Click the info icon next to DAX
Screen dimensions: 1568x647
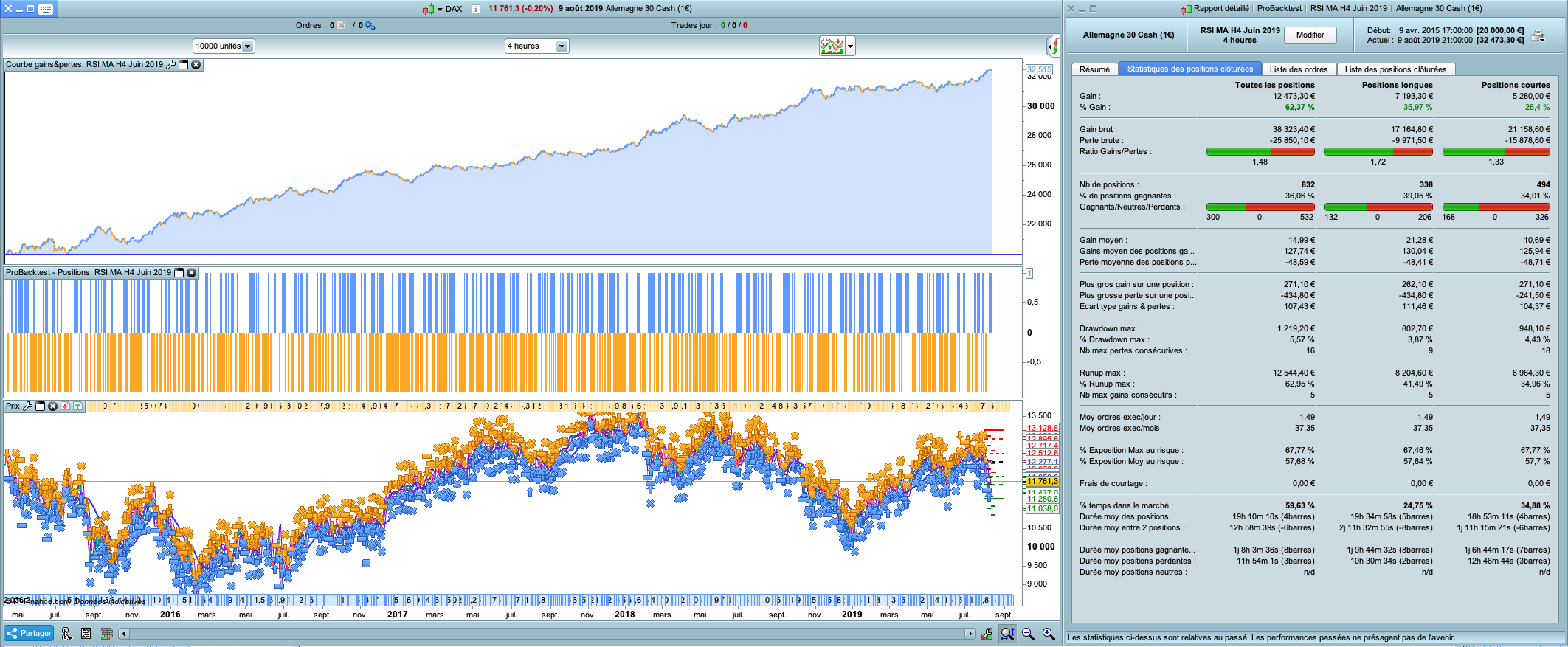tap(475, 9)
